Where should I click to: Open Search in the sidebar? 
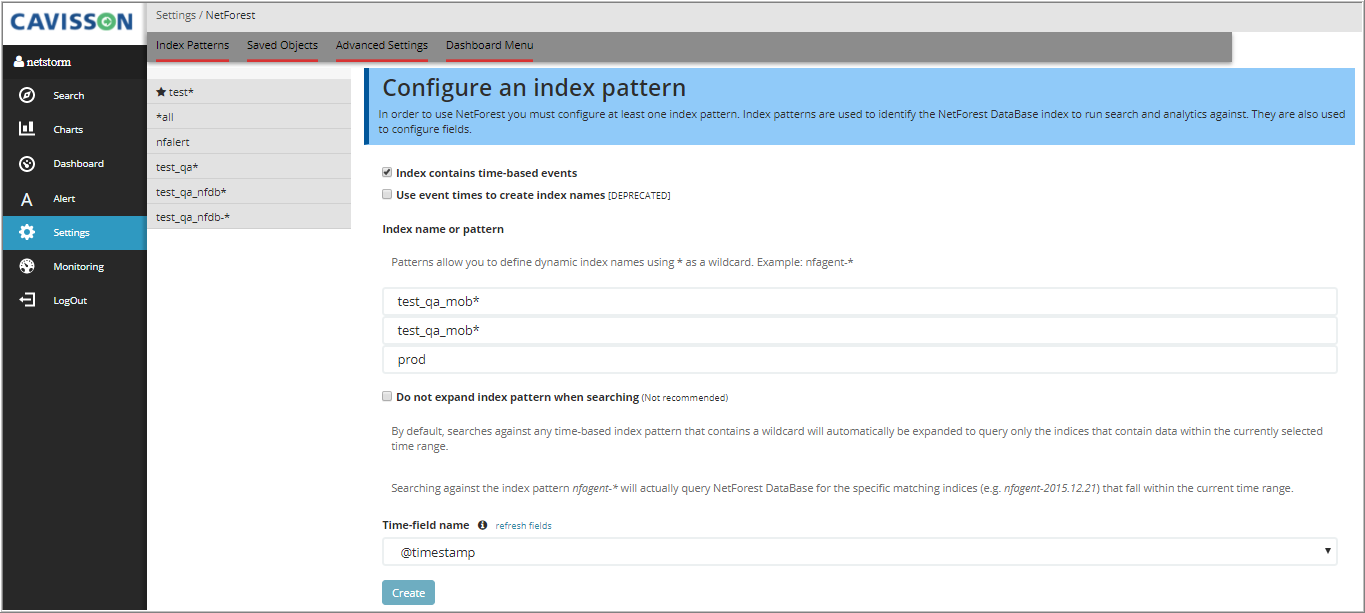pos(69,96)
